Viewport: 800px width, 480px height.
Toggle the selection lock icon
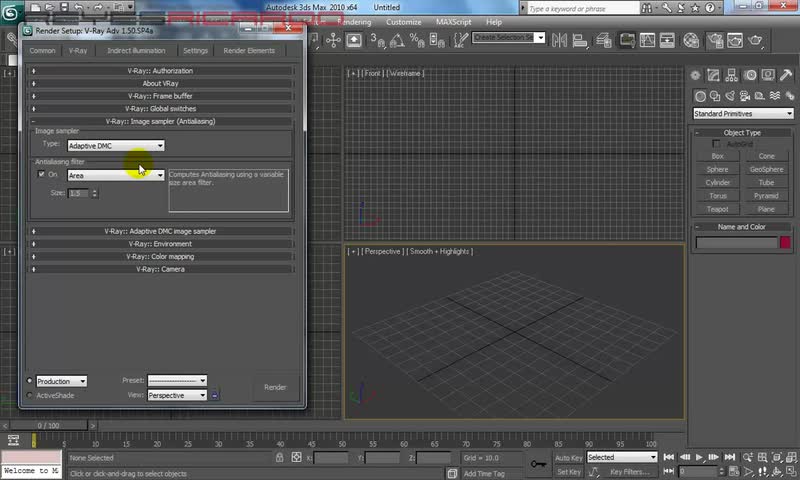coord(280,458)
